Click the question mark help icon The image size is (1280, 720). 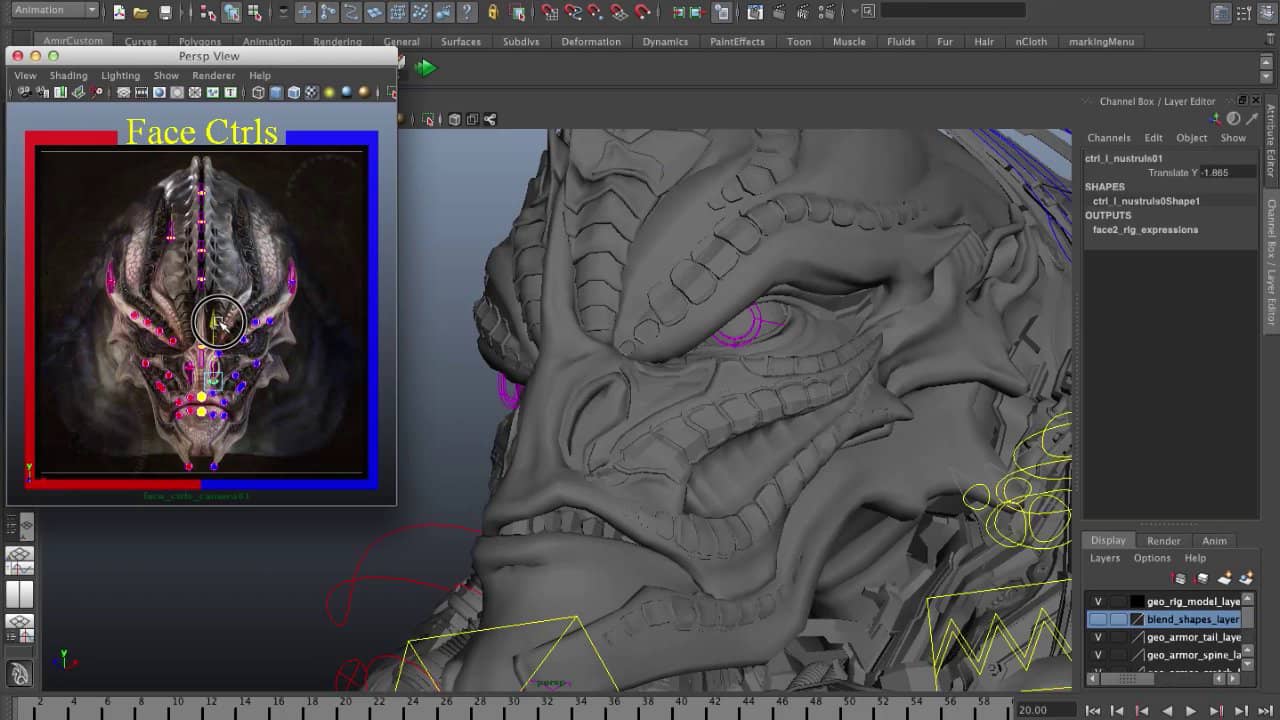coord(467,12)
